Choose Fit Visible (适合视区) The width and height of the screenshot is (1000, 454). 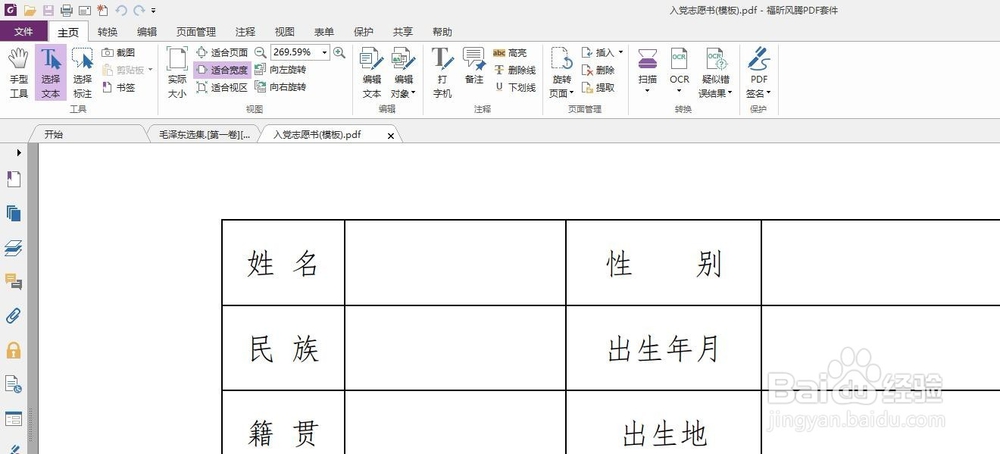click(x=222, y=87)
